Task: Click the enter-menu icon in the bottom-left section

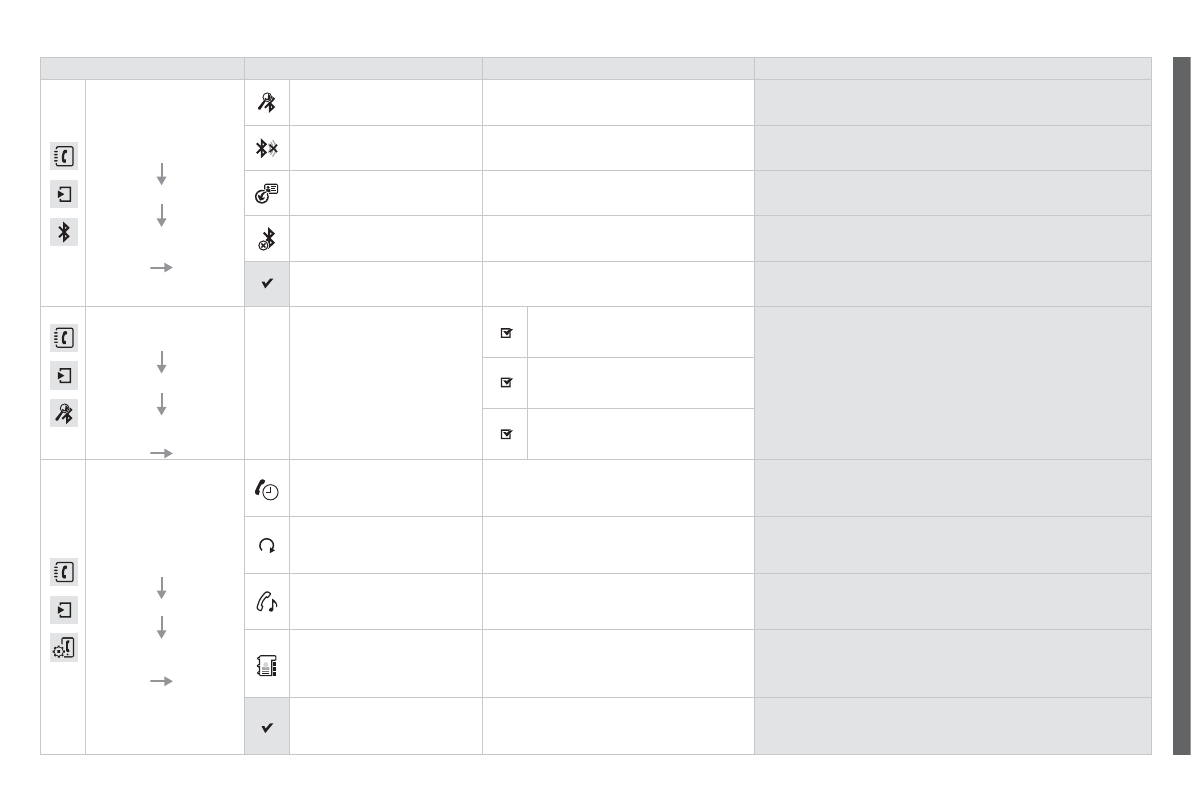Action: coord(64,609)
